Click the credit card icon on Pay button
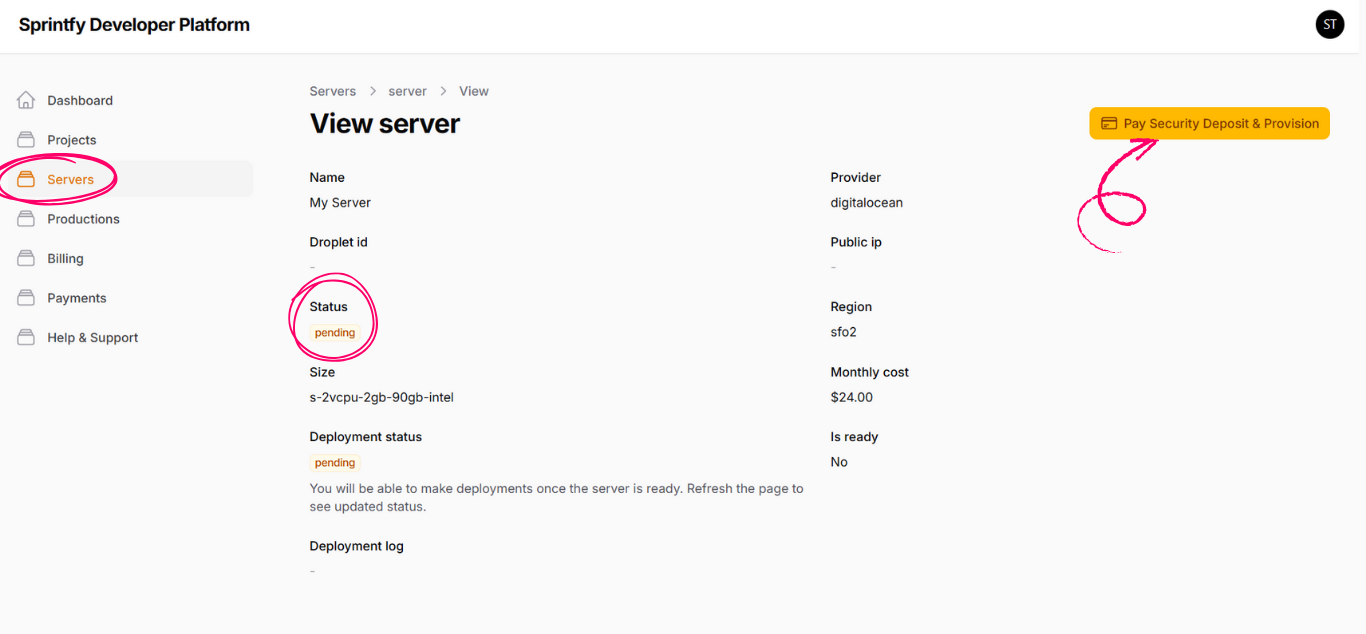The height and width of the screenshot is (634, 1366). tap(1108, 124)
